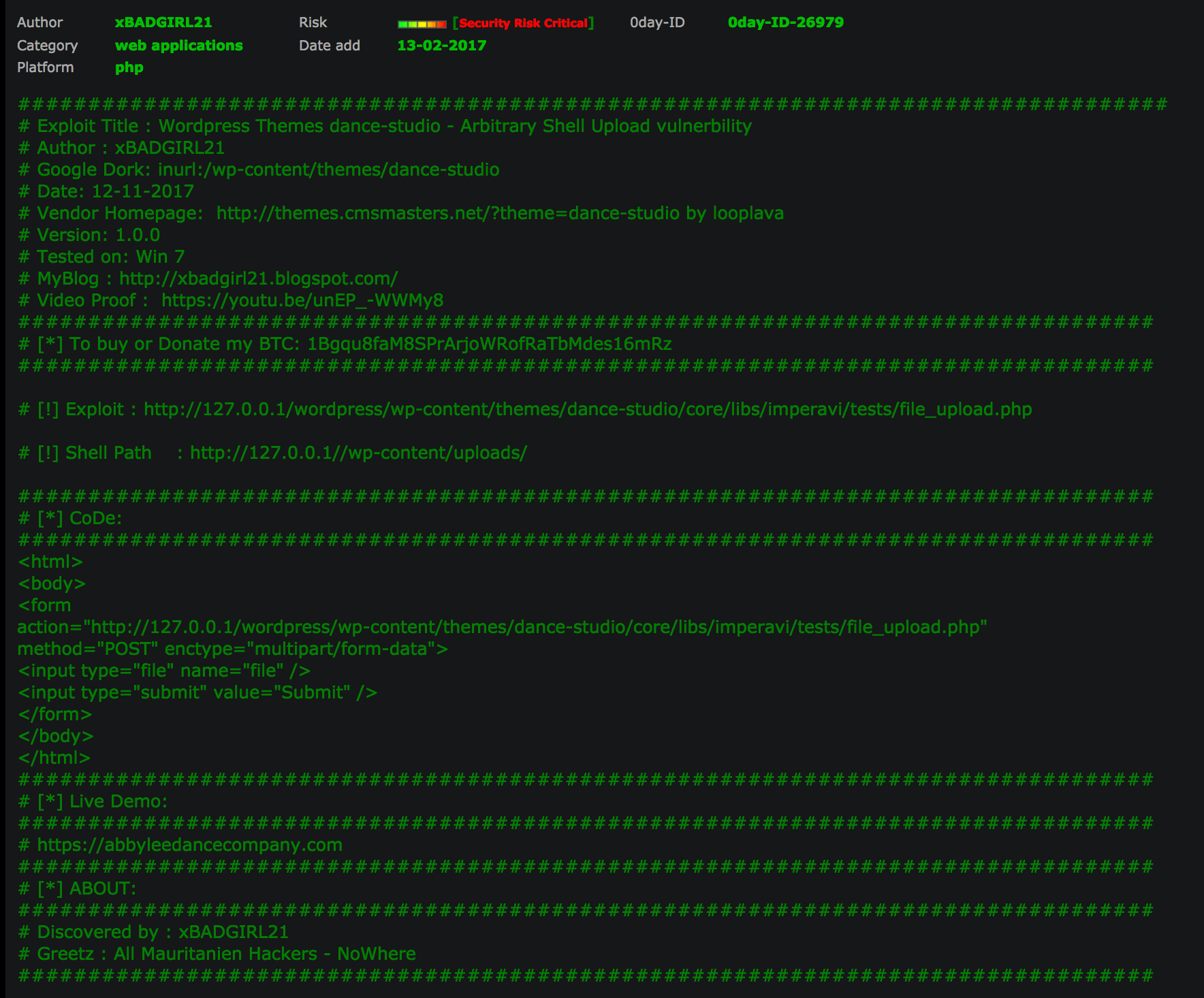1204x998 pixels.
Task: Click the 0day-ID-26979 identifier
Action: click(785, 22)
